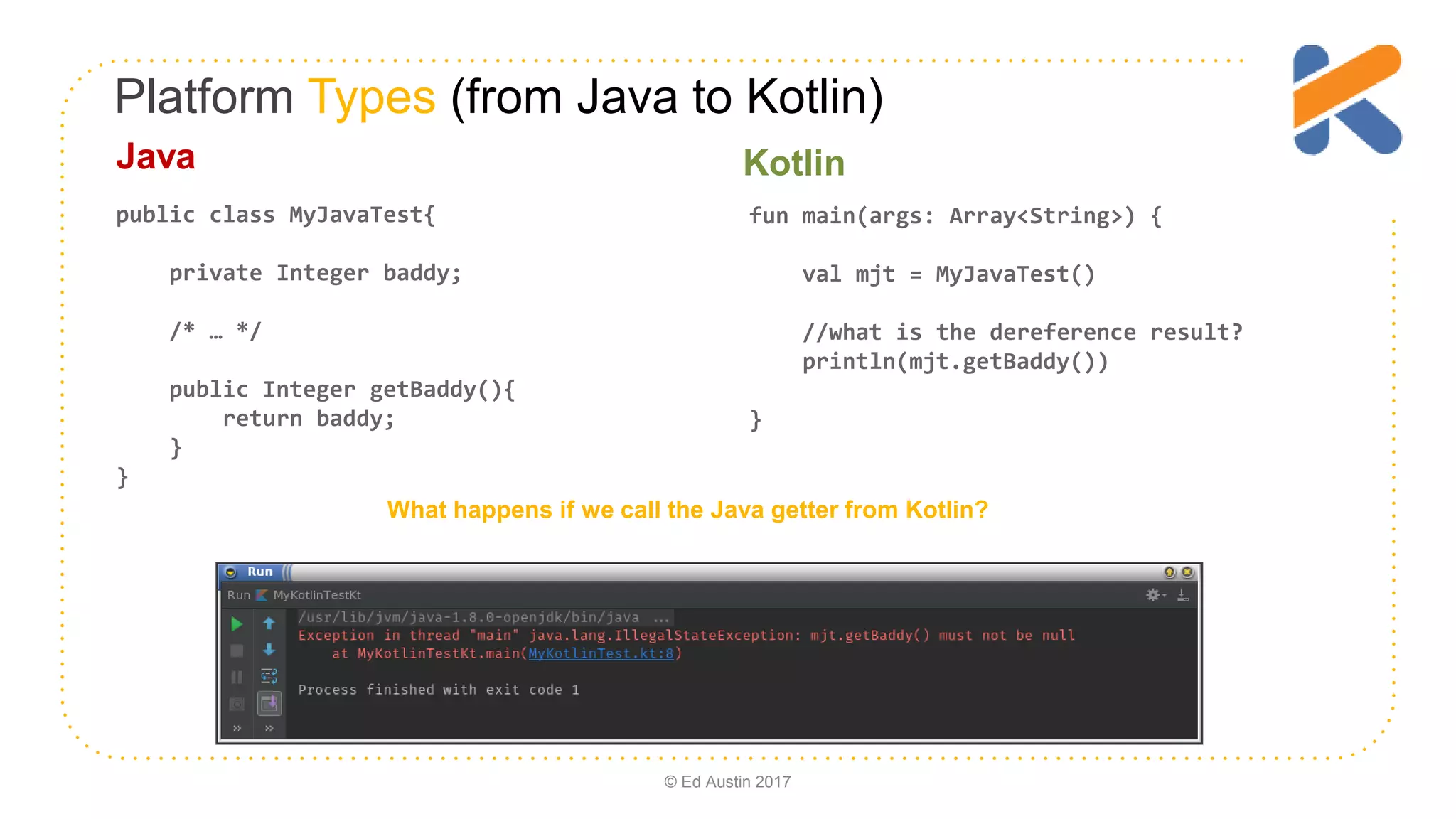Click the down arrow stack trace icon
Image resolution: width=1456 pixels, height=819 pixels.
click(x=269, y=650)
